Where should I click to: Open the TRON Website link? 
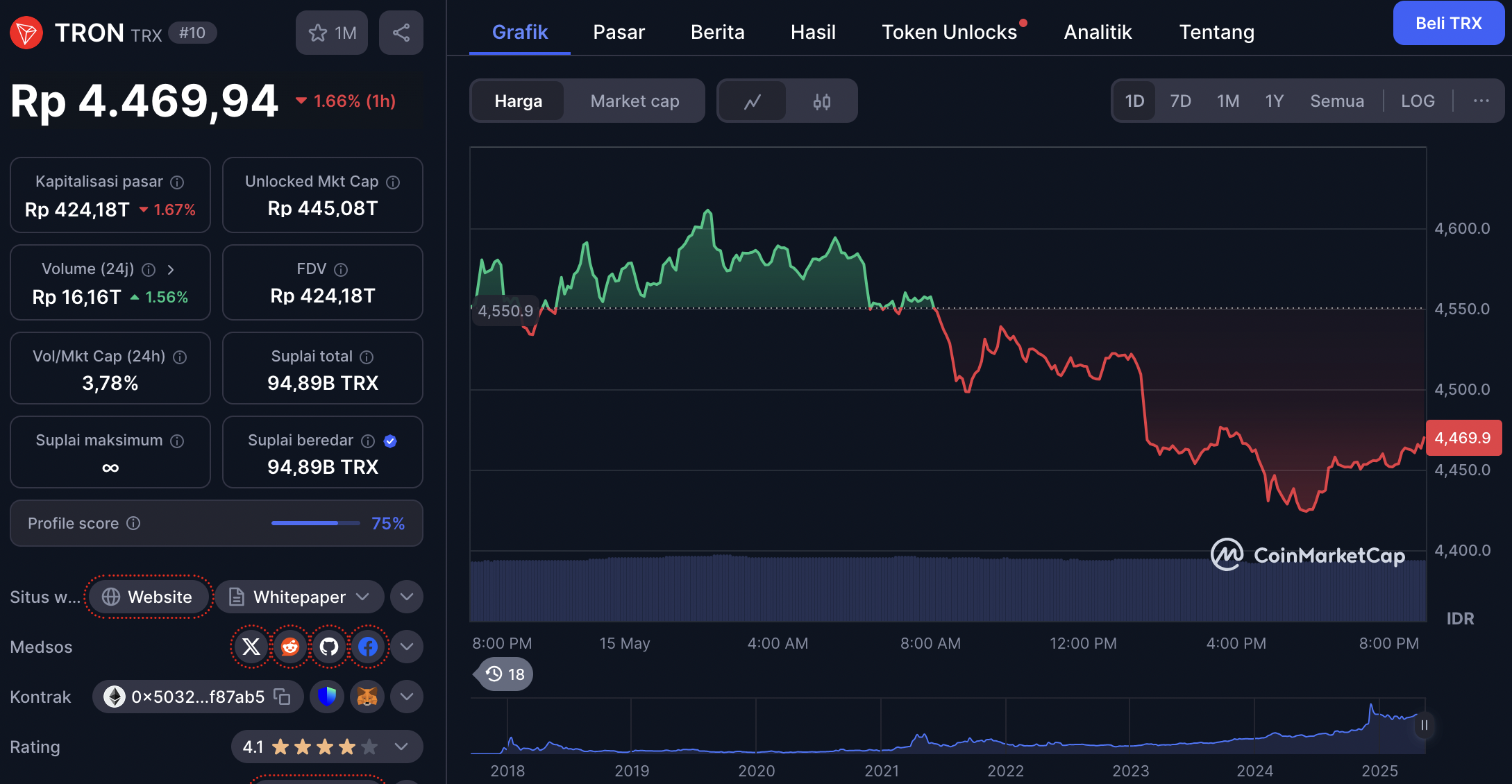(x=148, y=597)
